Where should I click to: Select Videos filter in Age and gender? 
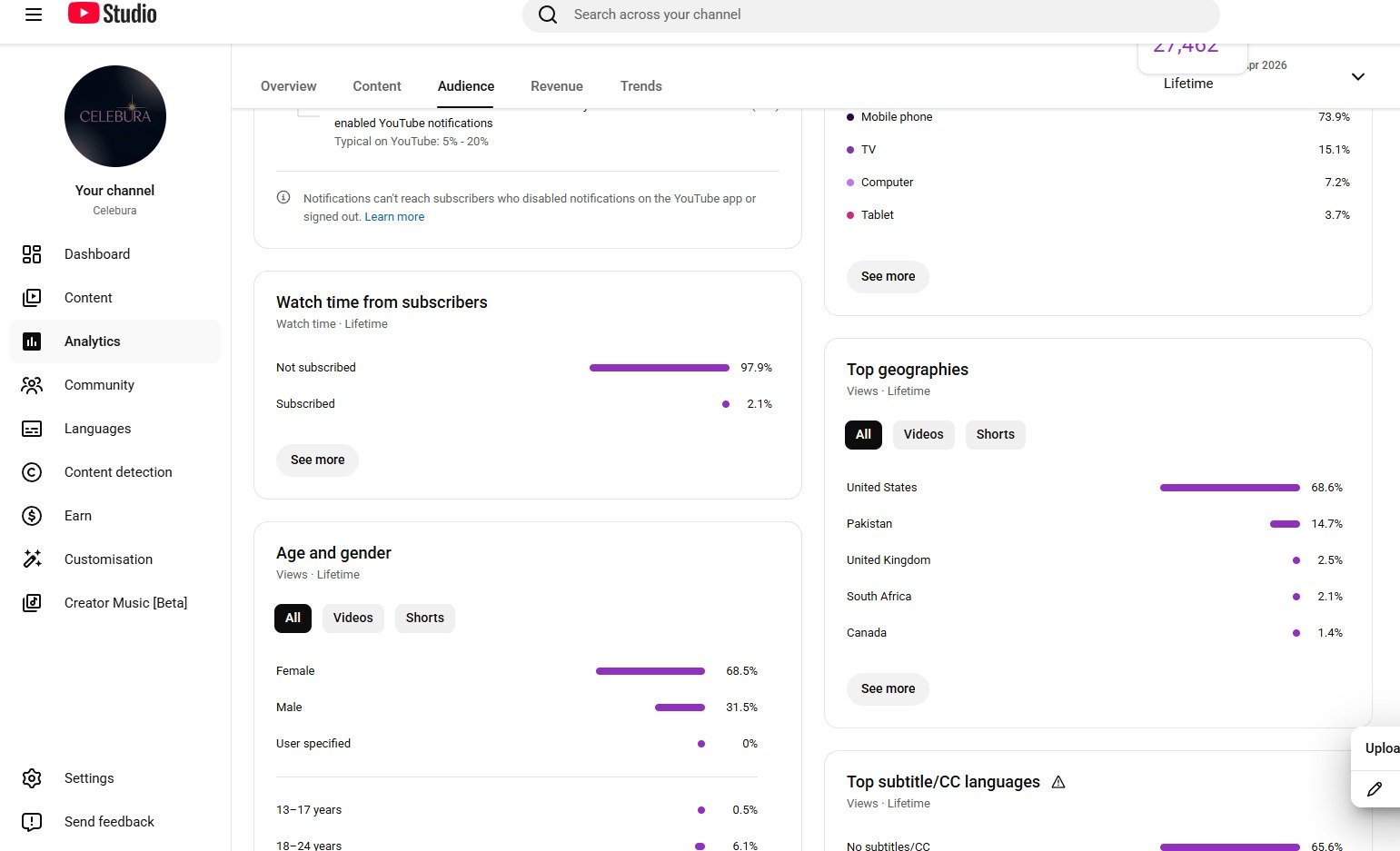[352, 618]
